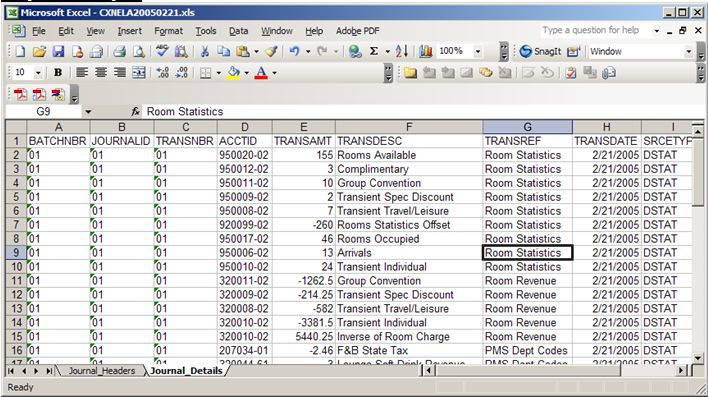
Task: Click the Print icon
Action: click(119, 51)
